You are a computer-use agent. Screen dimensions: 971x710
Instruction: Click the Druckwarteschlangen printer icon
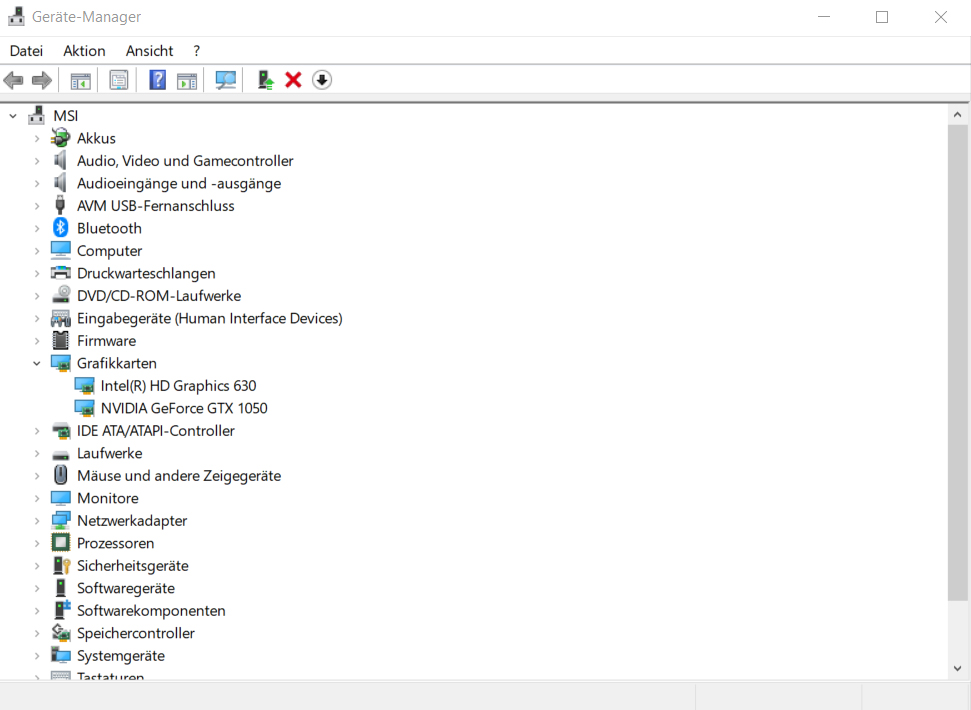[61, 273]
